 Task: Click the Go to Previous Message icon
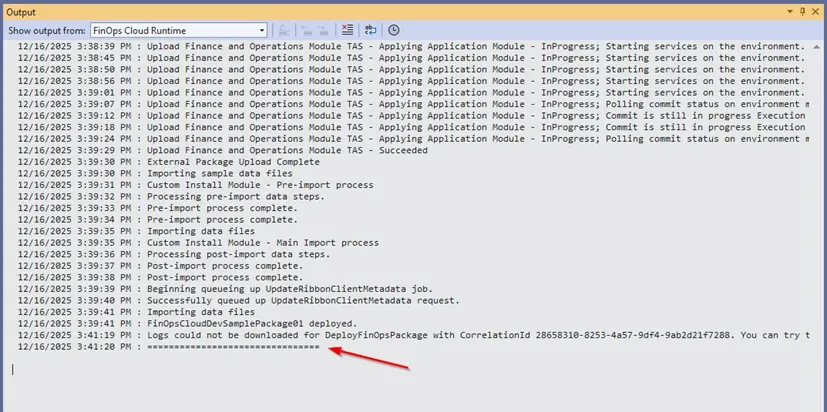(307, 31)
